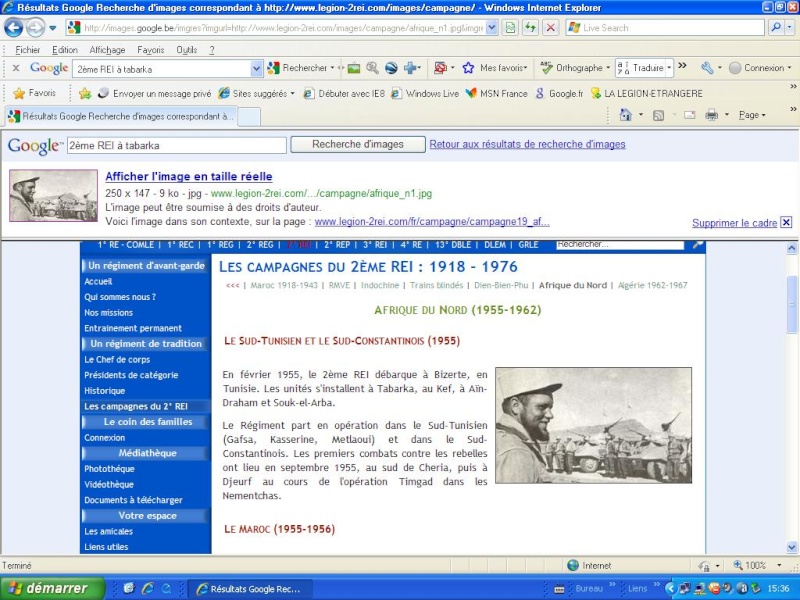
Task: Open Afficher l'image en taille réelle link
Action: (189, 177)
